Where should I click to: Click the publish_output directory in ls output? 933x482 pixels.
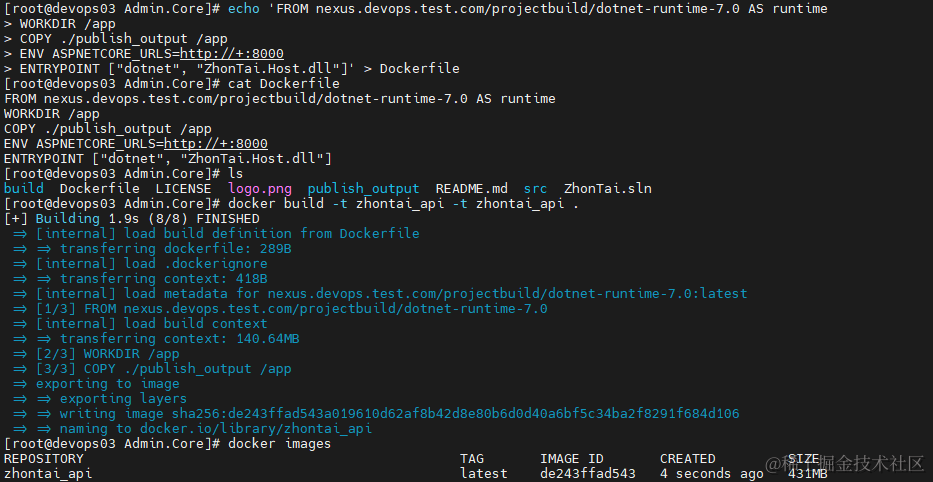tap(364, 189)
